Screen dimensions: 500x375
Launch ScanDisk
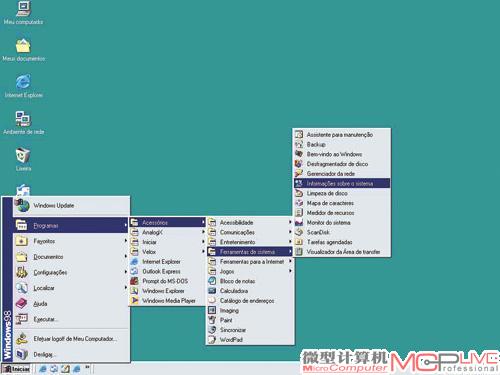[342, 232]
